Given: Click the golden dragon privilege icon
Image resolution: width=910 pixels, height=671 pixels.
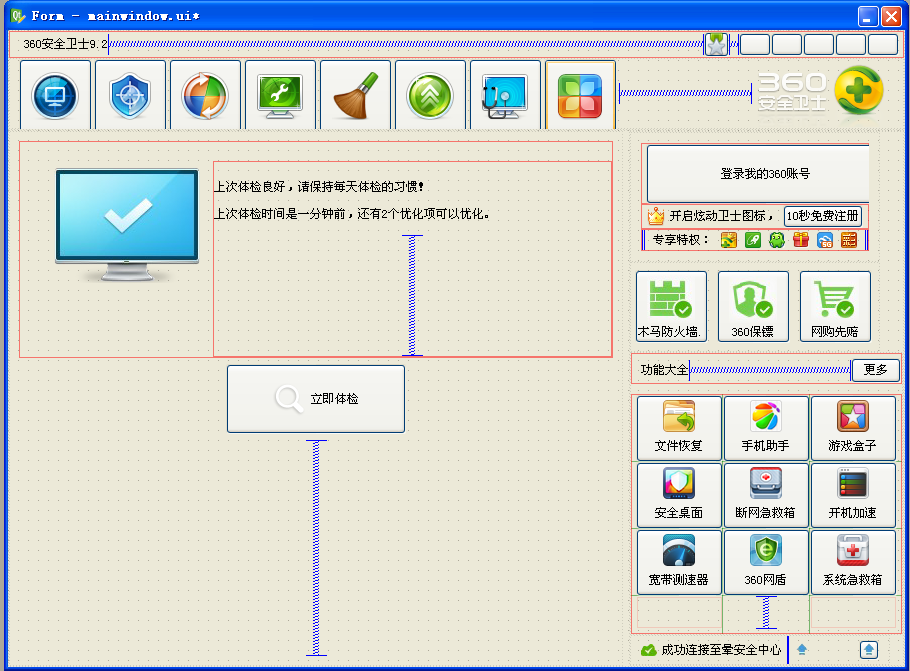Looking at the screenshot, I should tap(729, 240).
